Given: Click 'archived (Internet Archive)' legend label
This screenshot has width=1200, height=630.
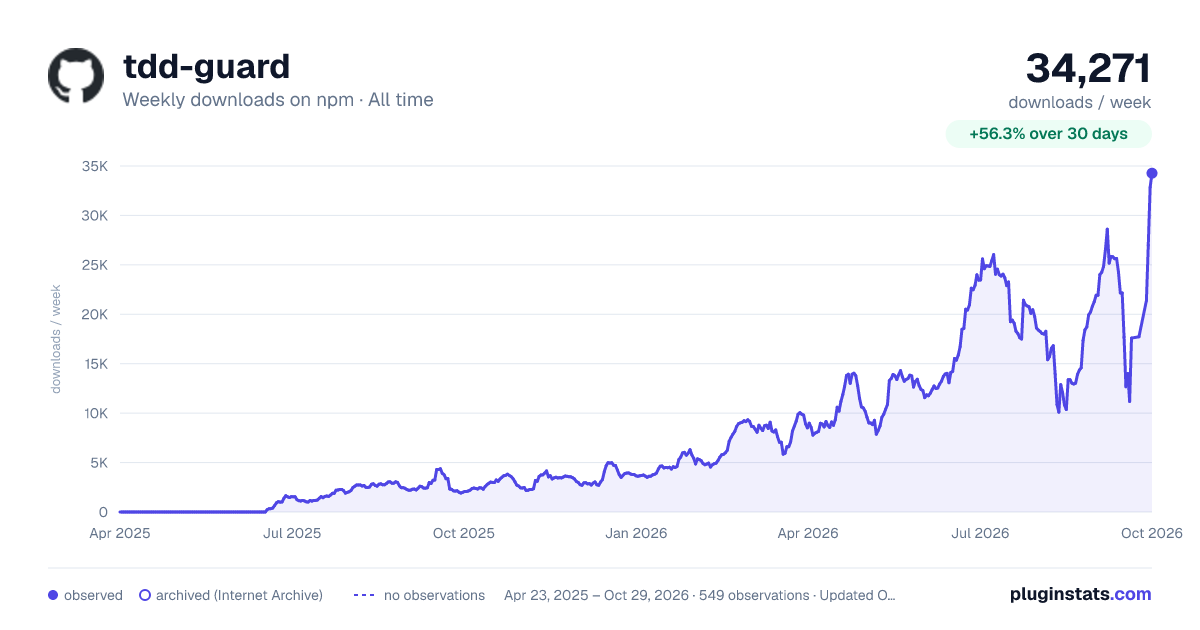Looking at the screenshot, I should coord(239,595).
